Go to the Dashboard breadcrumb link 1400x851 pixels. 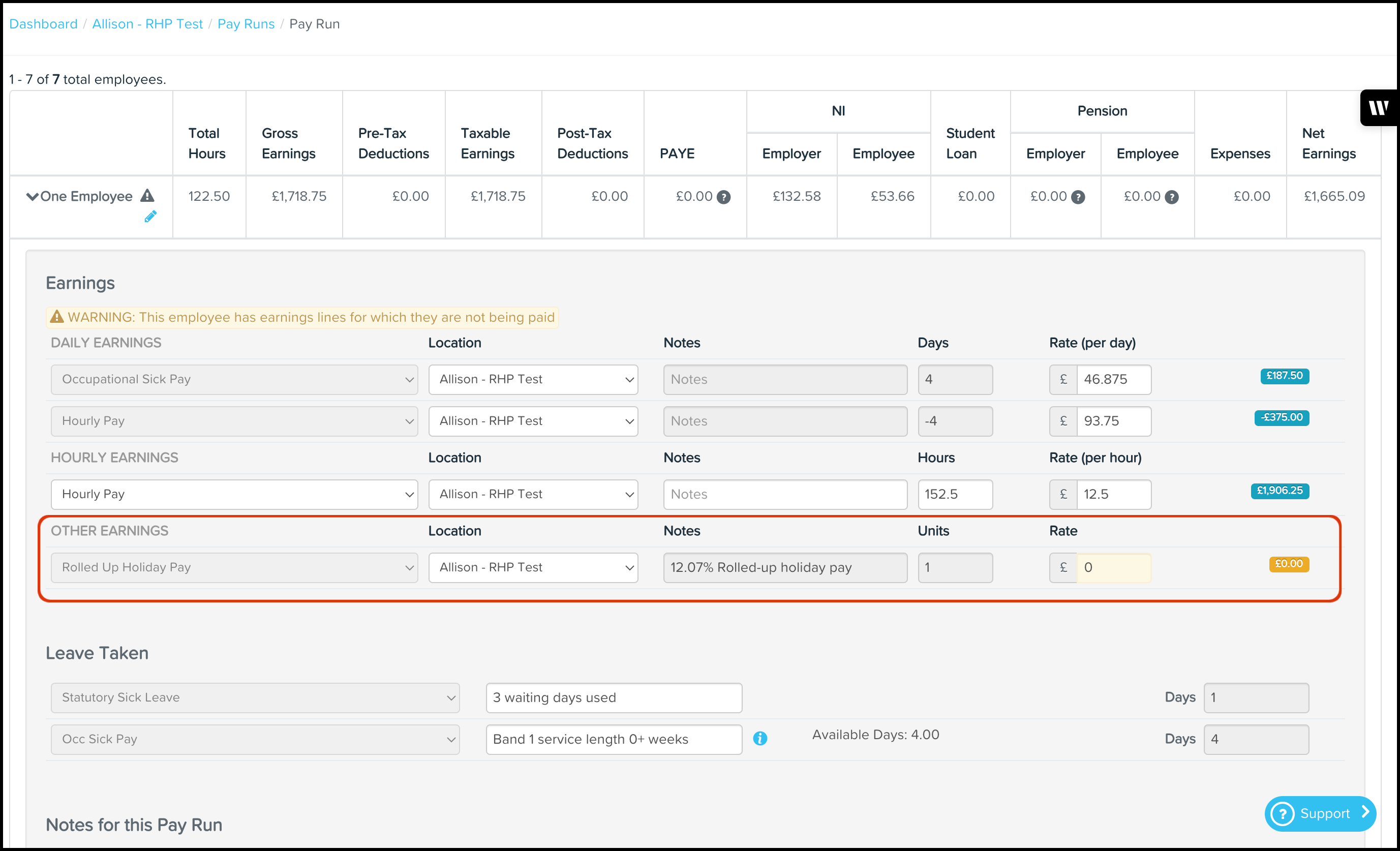click(x=43, y=24)
